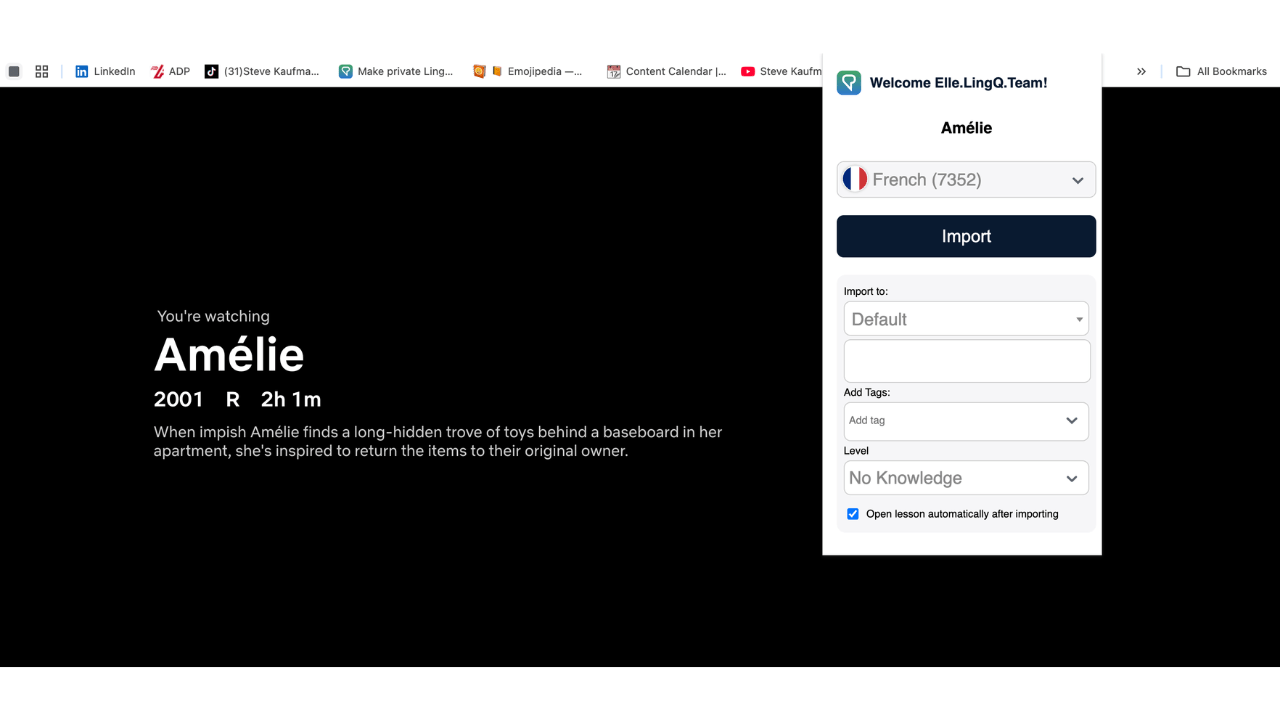Click the 2h 1m runtime text
Viewport: 1280px width, 720px height.
point(291,399)
